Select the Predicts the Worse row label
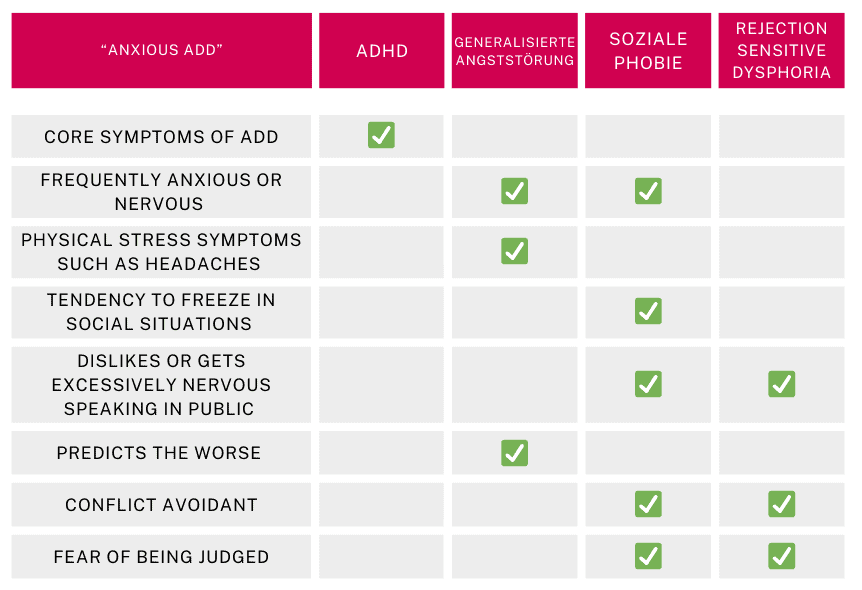This screenshot has width=862, height=590. point(159,453)
